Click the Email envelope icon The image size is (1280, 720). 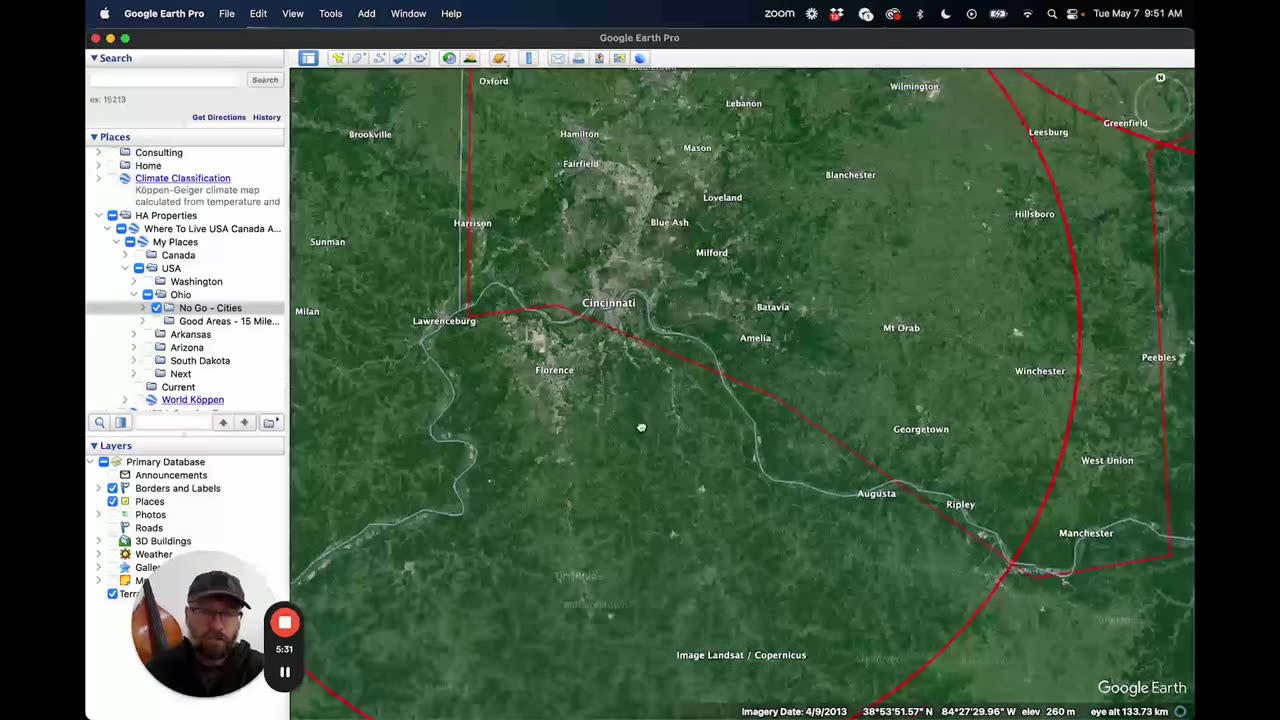tap(558, 58)
